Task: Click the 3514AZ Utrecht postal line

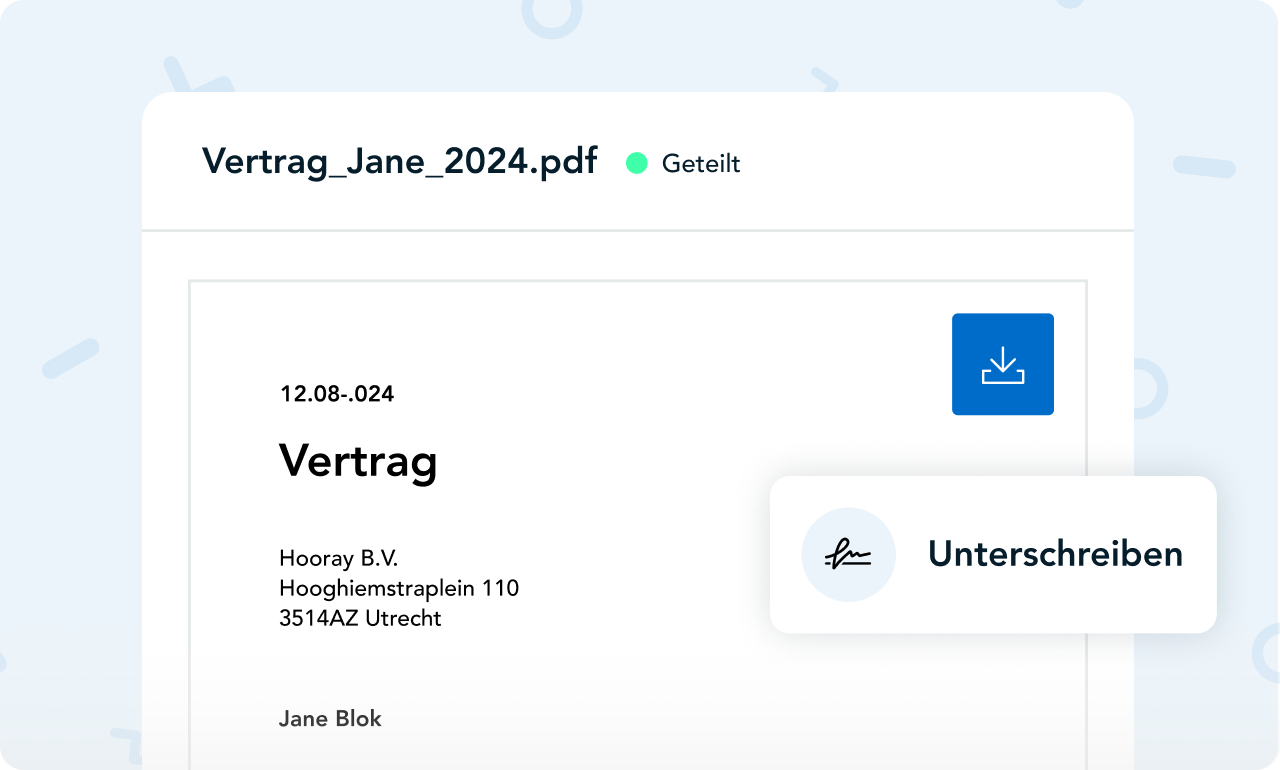Action: pyautogui.click(x=360, y=618)
